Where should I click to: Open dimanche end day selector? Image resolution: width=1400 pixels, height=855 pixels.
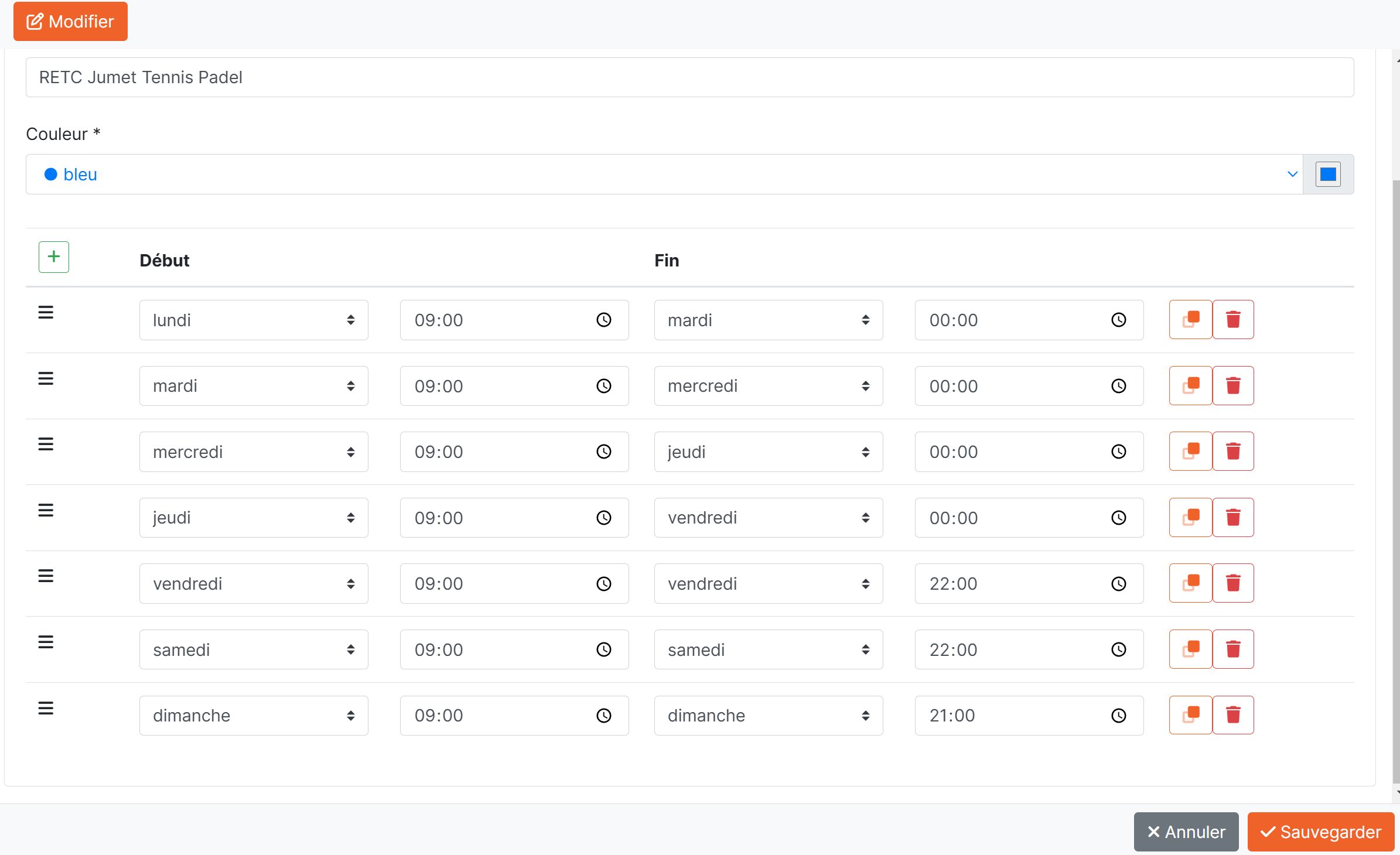point(768,716)
